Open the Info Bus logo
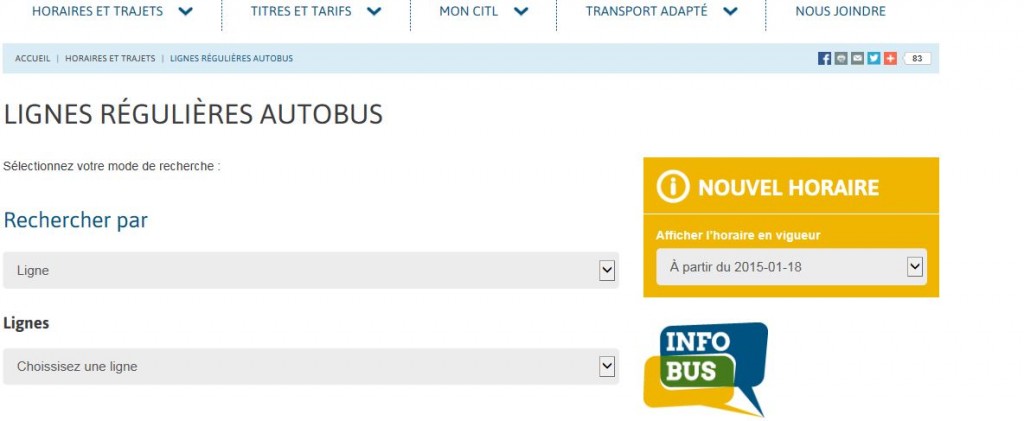The height and width of the screenshot is (421, 1024). [705, 369]
